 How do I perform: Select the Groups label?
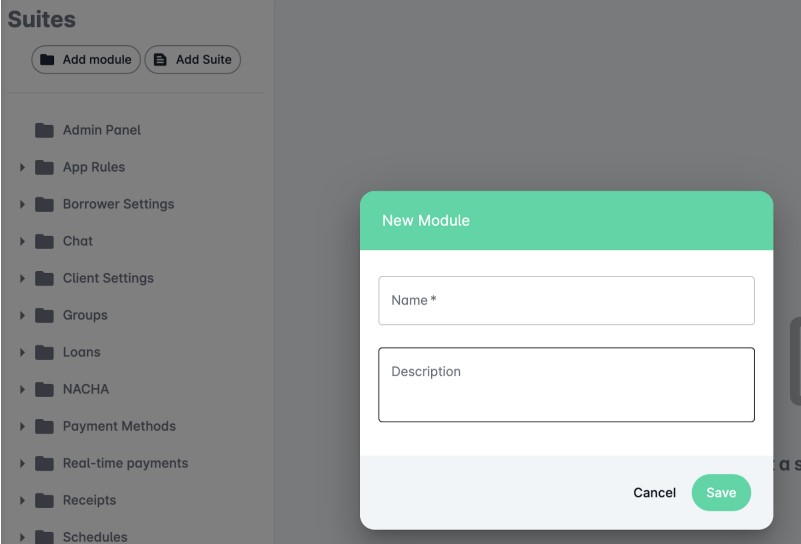click(x=85, y=315)
